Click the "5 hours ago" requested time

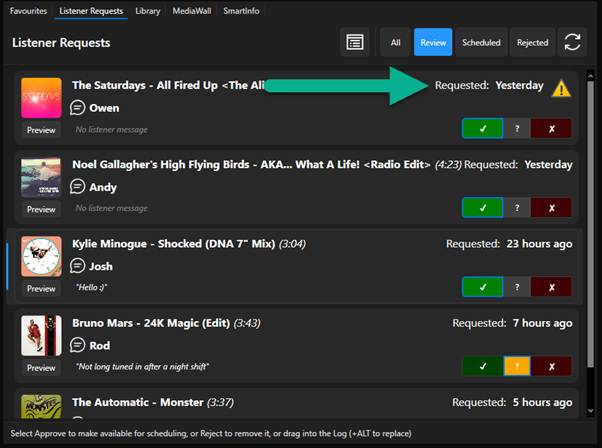point(542,402)
